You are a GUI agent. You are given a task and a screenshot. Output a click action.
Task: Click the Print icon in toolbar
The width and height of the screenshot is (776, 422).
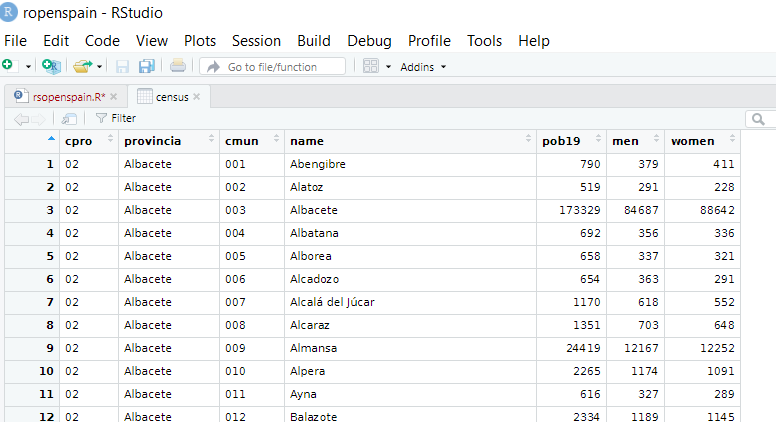click(177, 66)
